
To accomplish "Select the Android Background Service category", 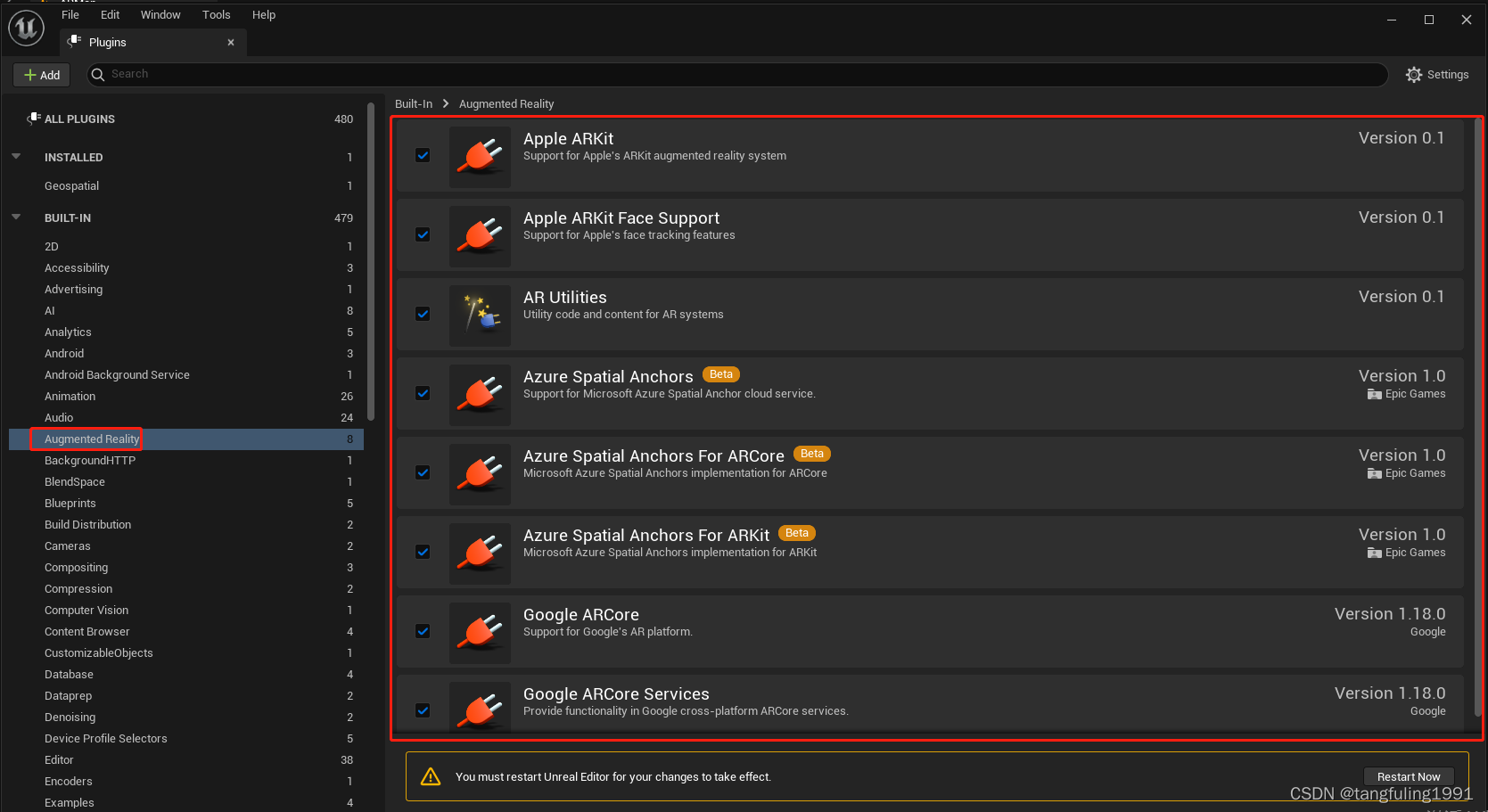I will (x=186, y=374).
